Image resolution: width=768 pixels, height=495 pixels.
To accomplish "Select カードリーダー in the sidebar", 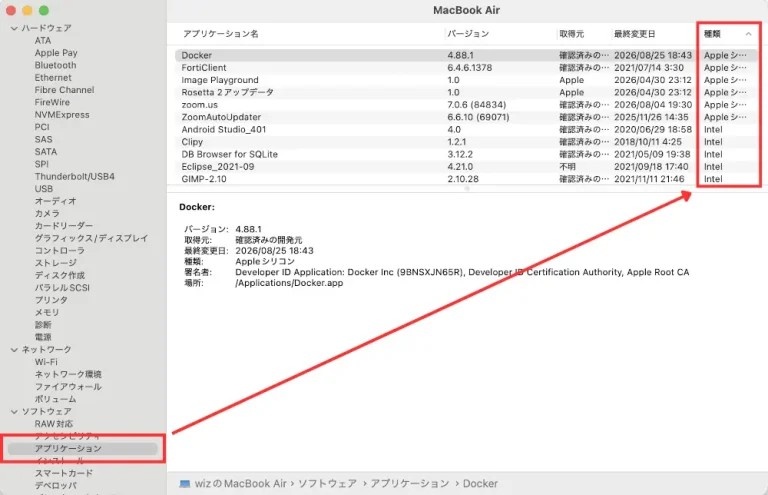I will pyautogui.click(x=64, y=226).
